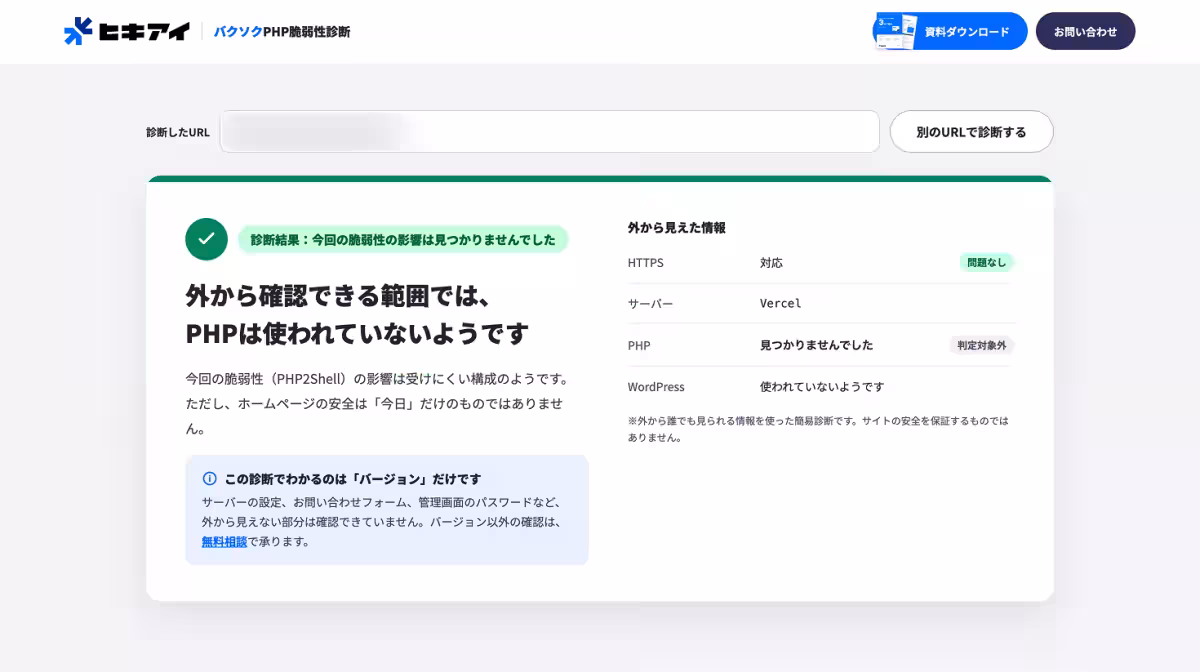Image resolution: width=1200 pixels, height=672 pixels.
Task: Select the HTTPS row label
Action: click(645, 263)
